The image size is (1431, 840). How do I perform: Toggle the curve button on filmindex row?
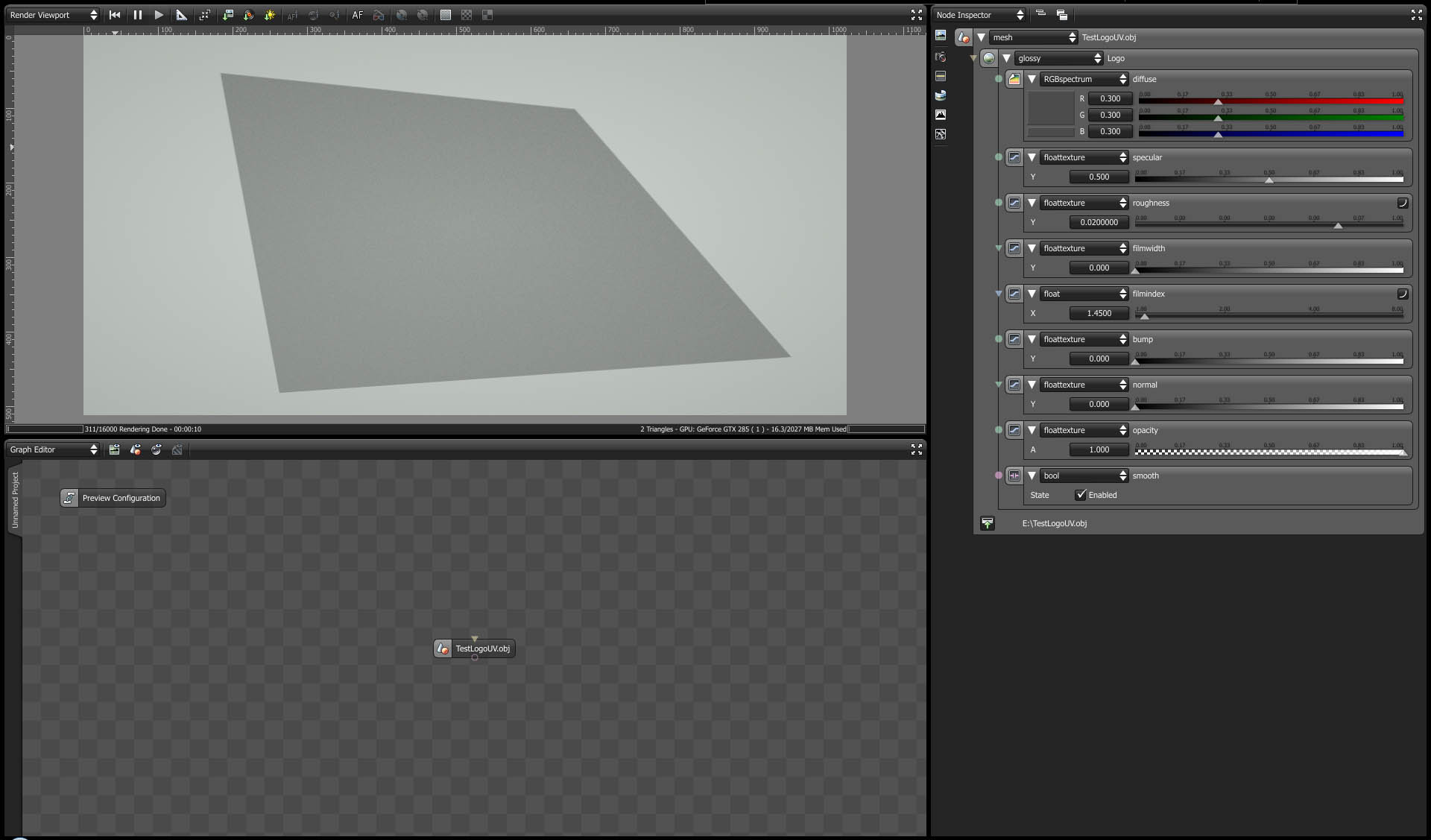1402,294
